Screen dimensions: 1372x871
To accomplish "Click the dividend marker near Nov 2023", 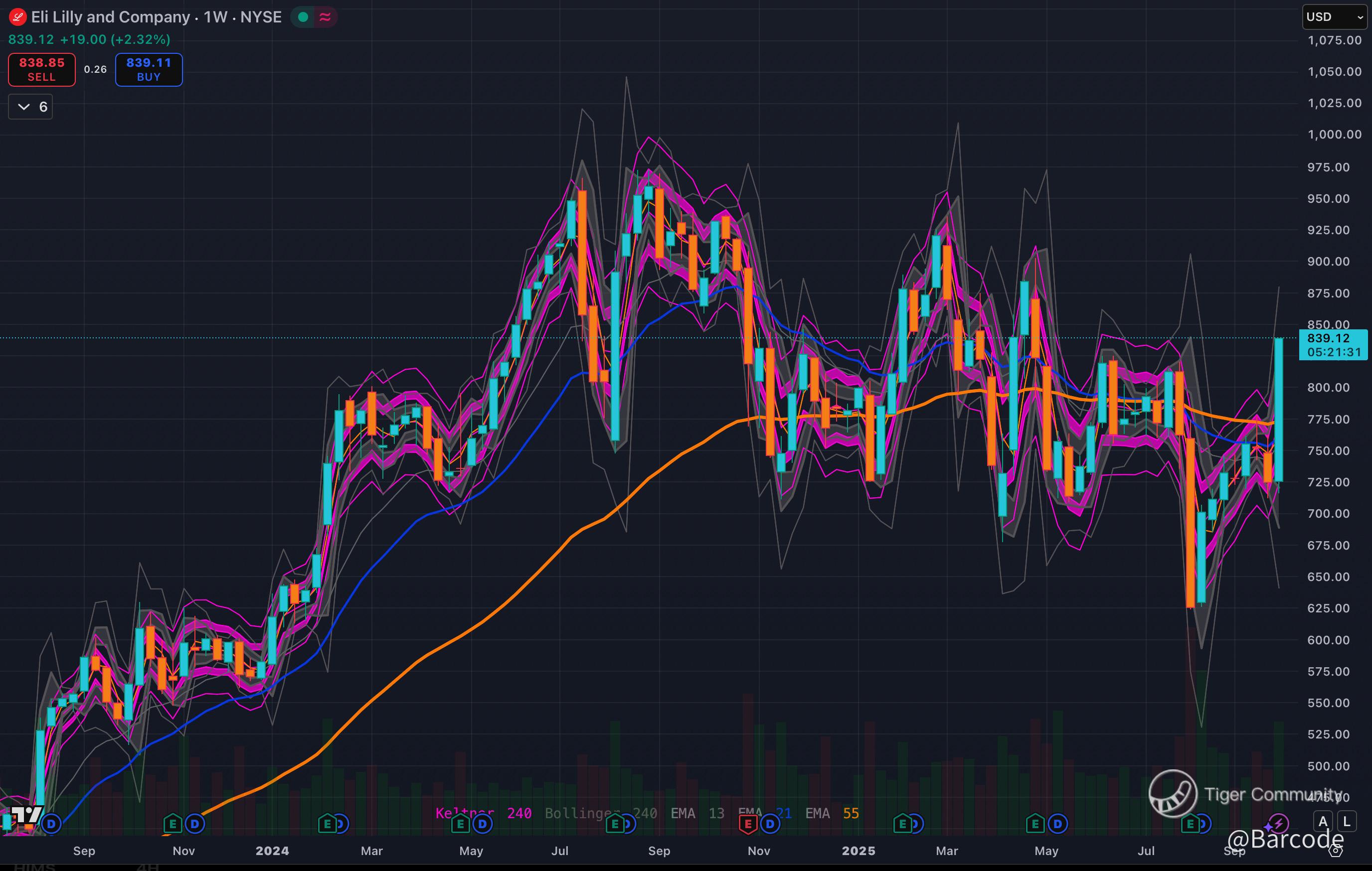I will [195, 823].
